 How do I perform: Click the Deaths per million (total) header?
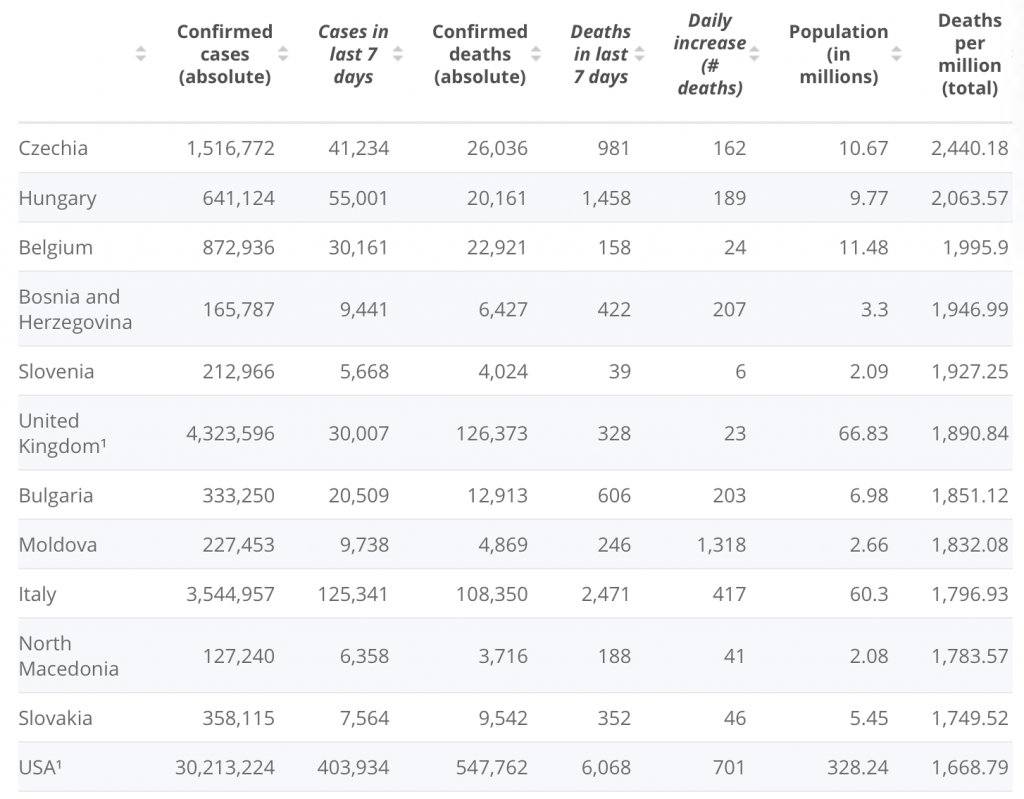[x=969, y=54]
